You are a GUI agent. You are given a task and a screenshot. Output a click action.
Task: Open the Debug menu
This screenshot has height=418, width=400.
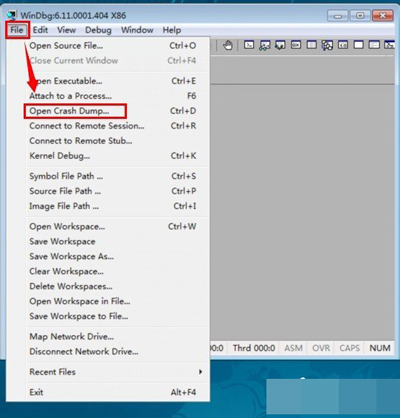point(98,30)
